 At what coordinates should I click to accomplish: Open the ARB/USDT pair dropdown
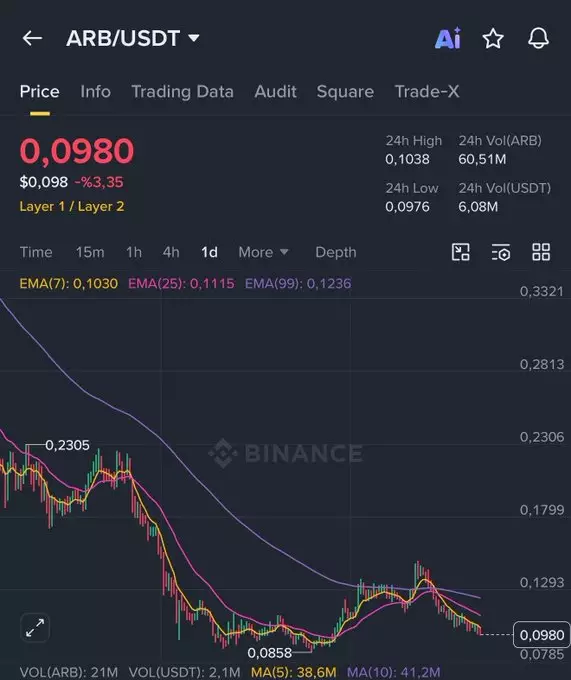point(133,38)
